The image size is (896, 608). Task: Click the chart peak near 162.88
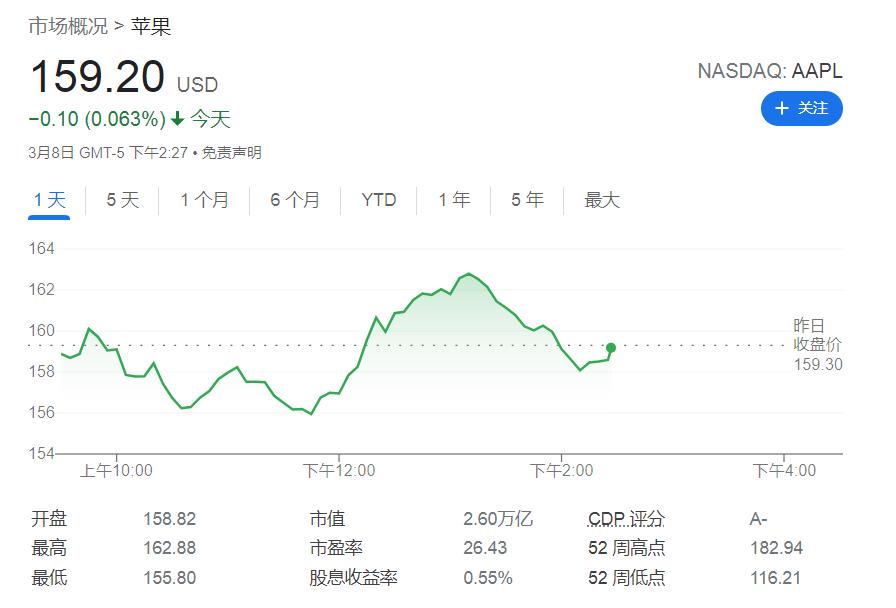tap(468, 274)
